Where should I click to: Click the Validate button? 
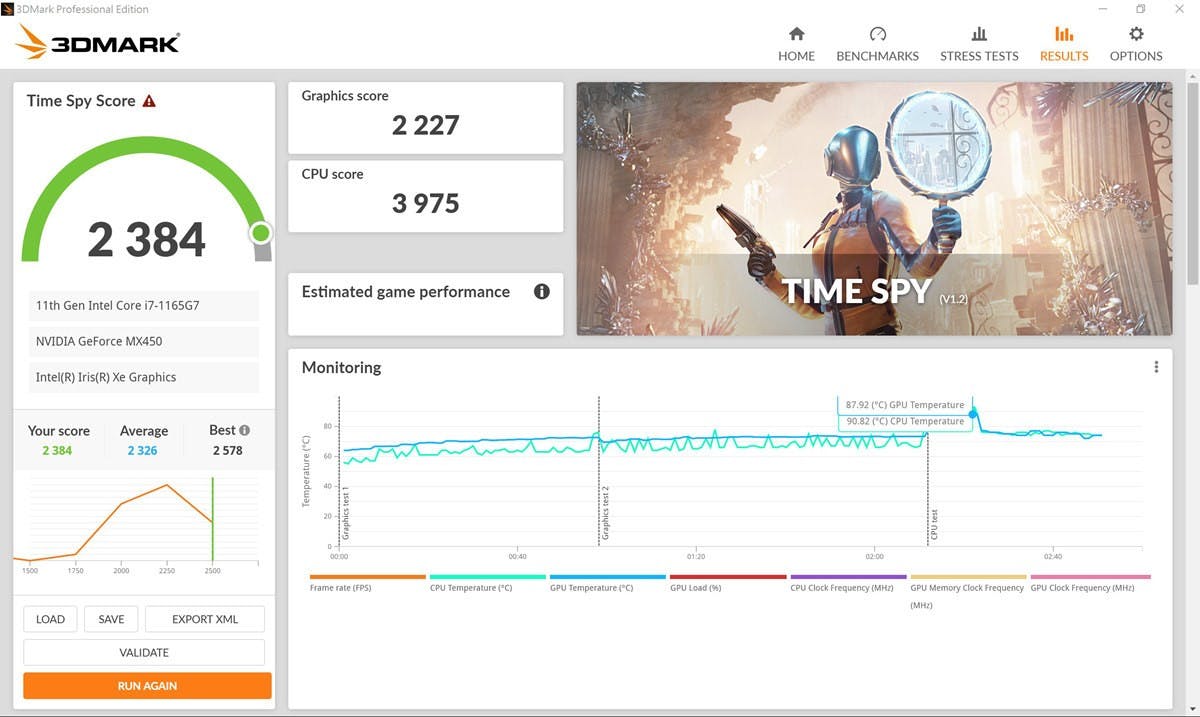point(144,652)
